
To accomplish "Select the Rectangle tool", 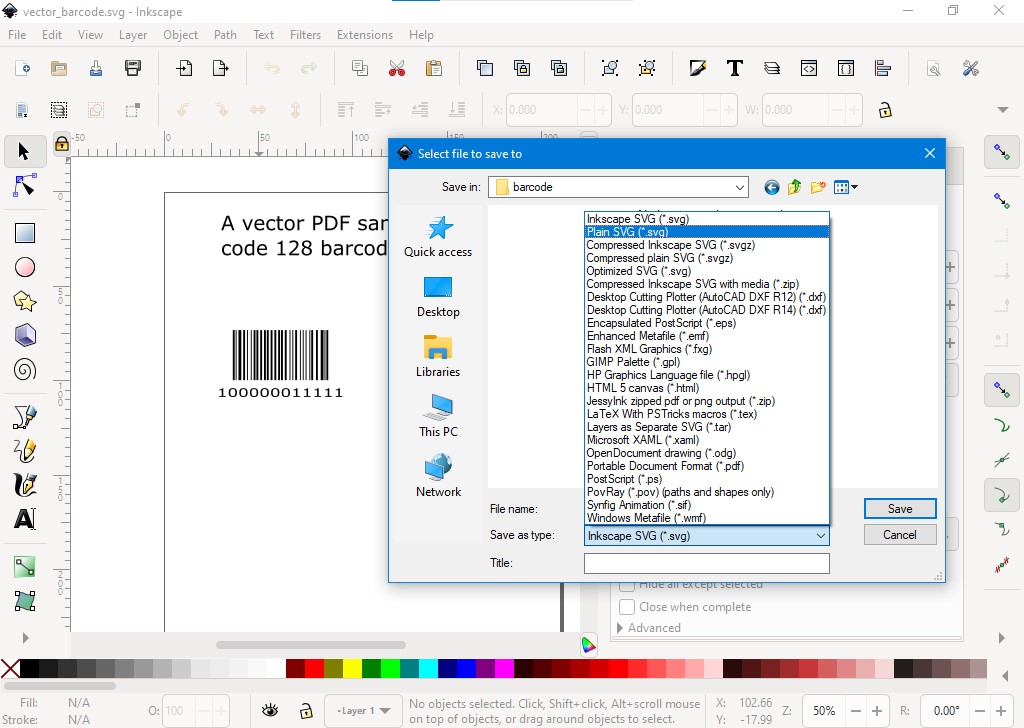I will pos(25,233).
